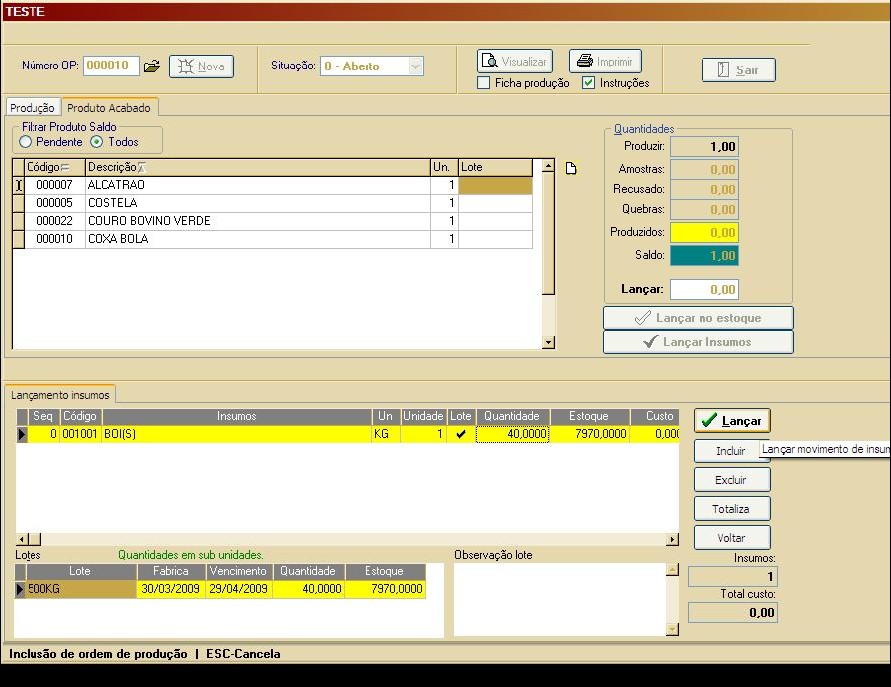Toggle the Lote checkmark in BOI(S) row

click(461, 434)
